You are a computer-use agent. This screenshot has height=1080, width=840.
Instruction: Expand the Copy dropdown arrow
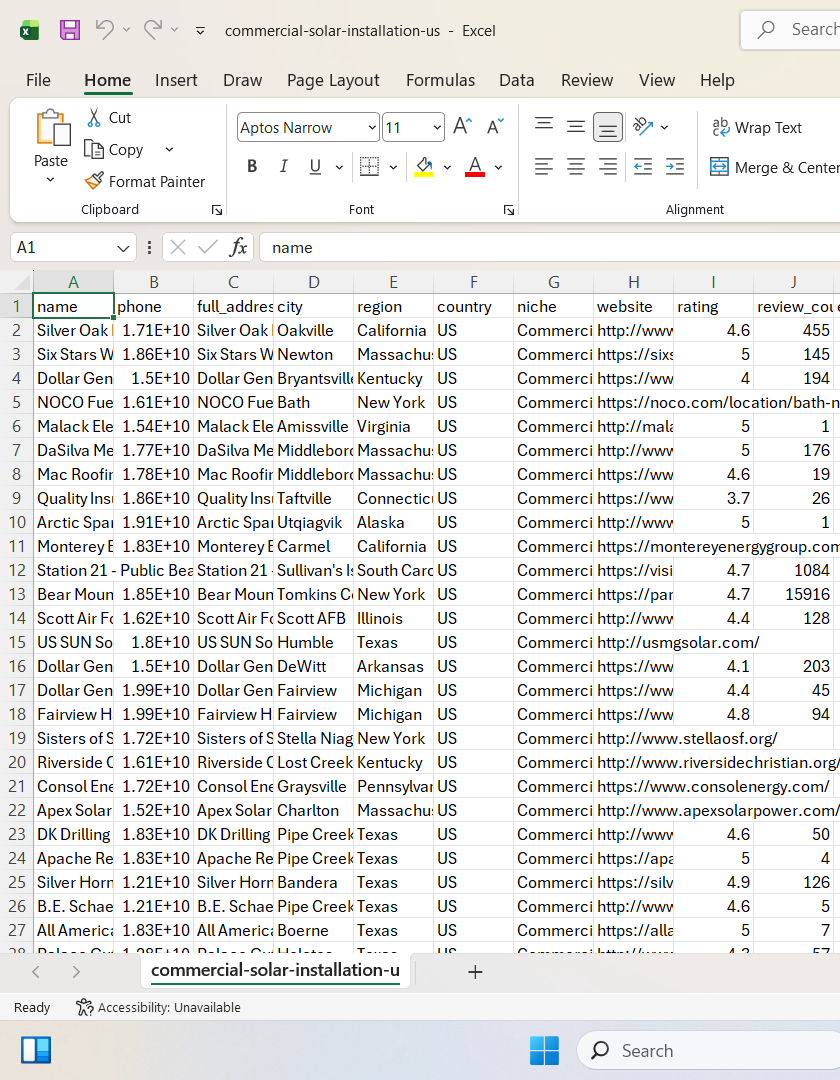coord(169,149)
